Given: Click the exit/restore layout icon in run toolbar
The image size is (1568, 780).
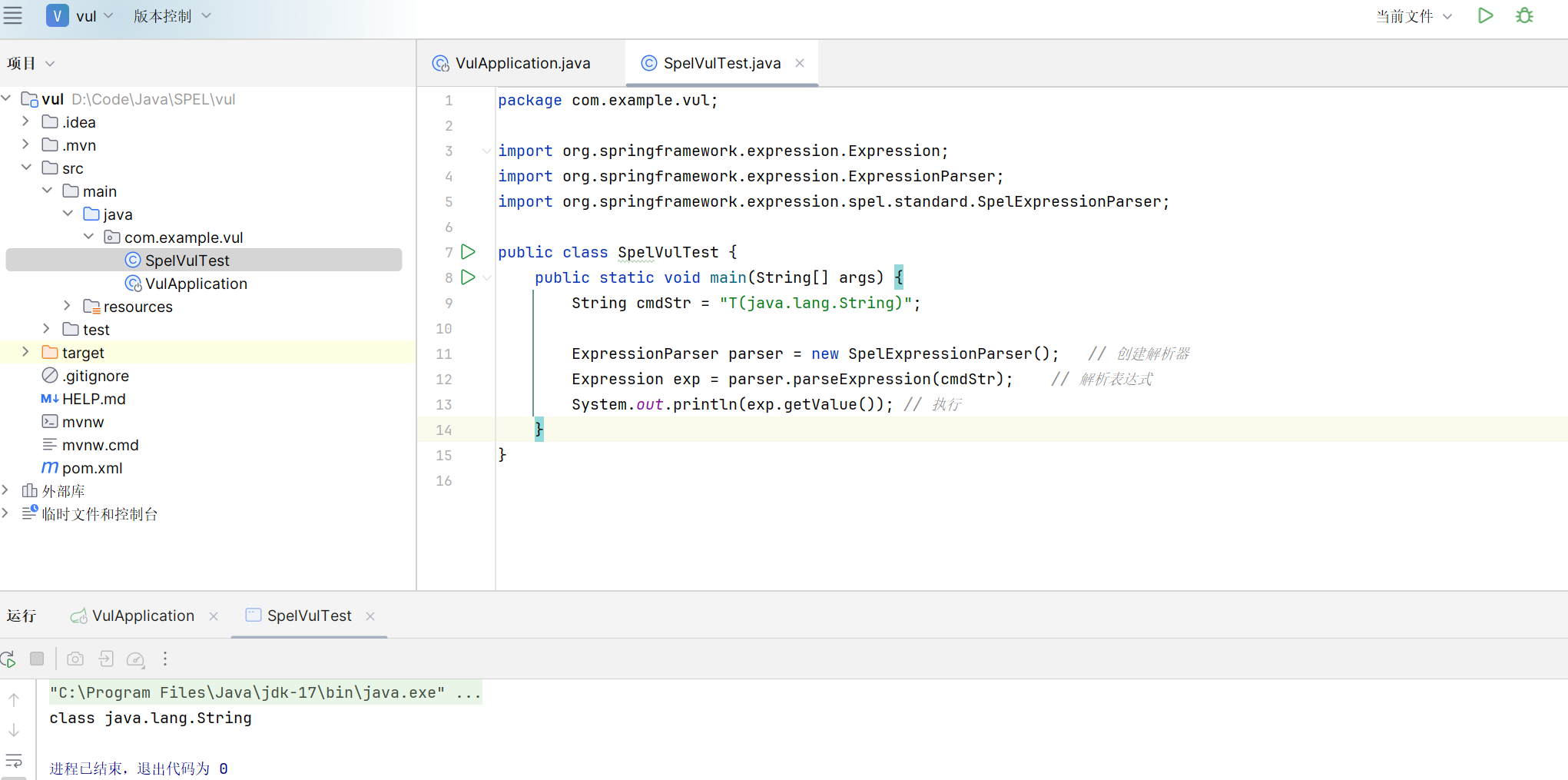Looking at the screenshot, I should click(106, 659).
